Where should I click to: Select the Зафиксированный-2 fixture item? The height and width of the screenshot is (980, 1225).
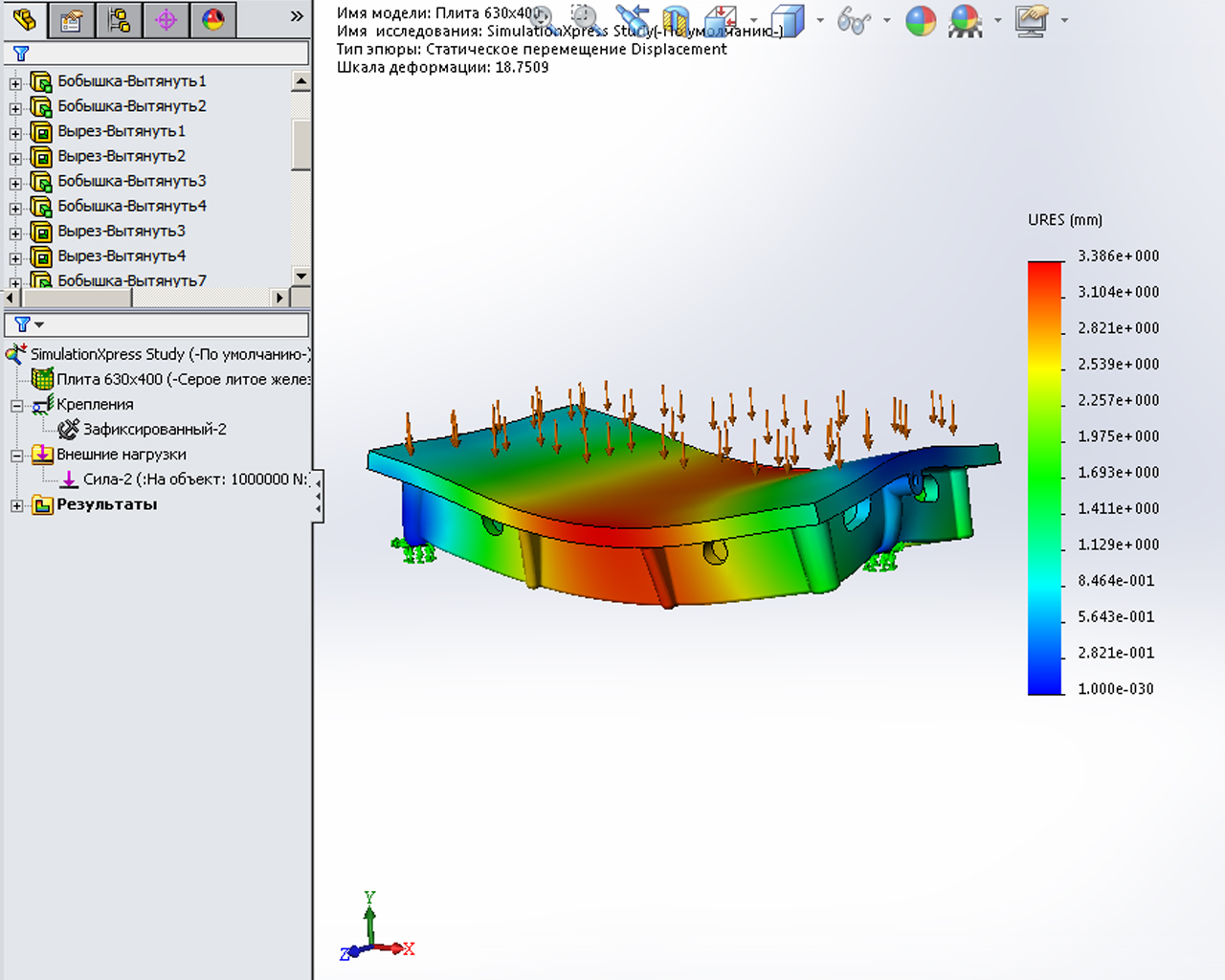click(154, 430)
